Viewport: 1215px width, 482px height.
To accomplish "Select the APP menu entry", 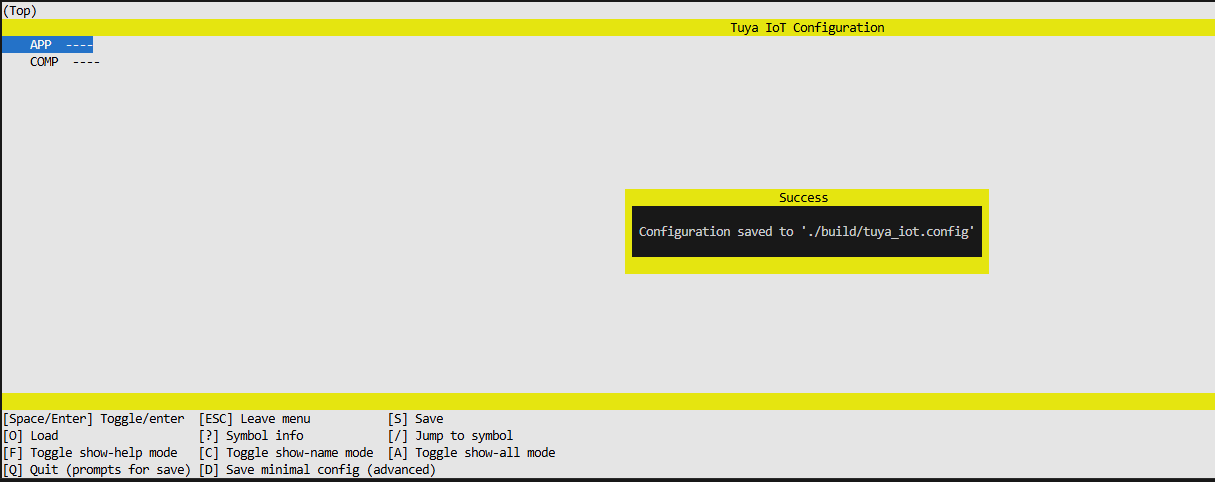I will pos(41,45).
